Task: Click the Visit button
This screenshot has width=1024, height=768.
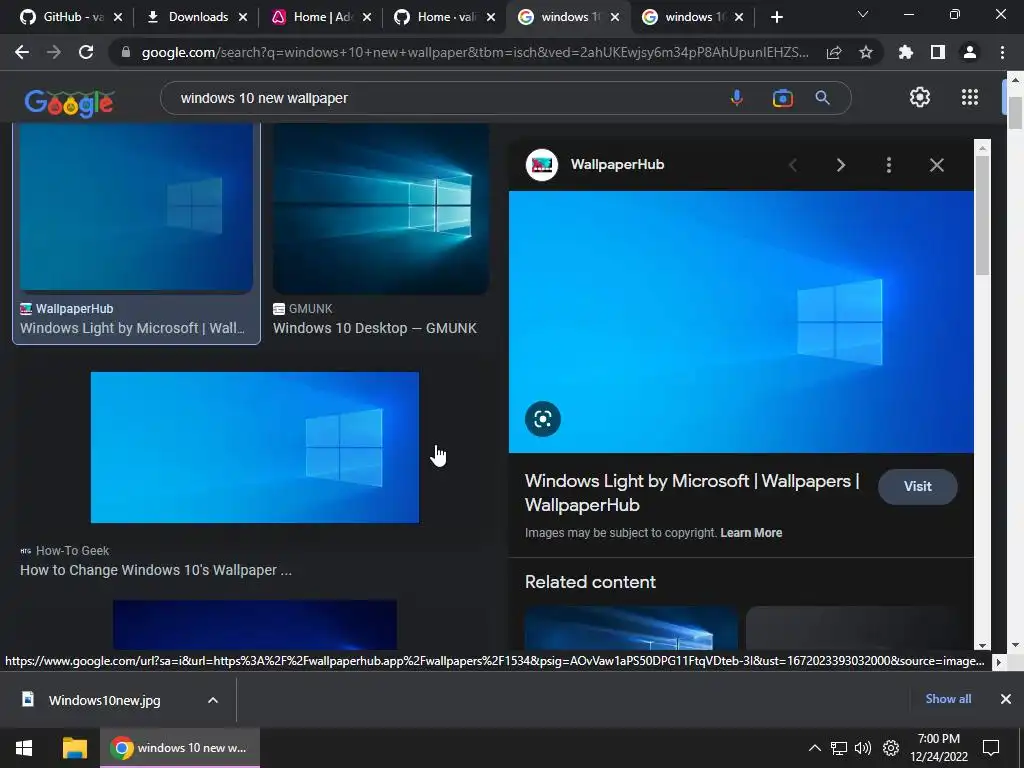Action: [918, 487]
